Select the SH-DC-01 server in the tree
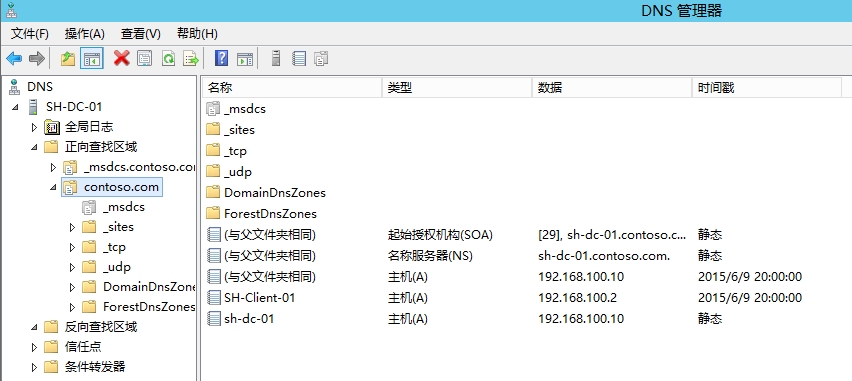852x381 pixels. 74,107
